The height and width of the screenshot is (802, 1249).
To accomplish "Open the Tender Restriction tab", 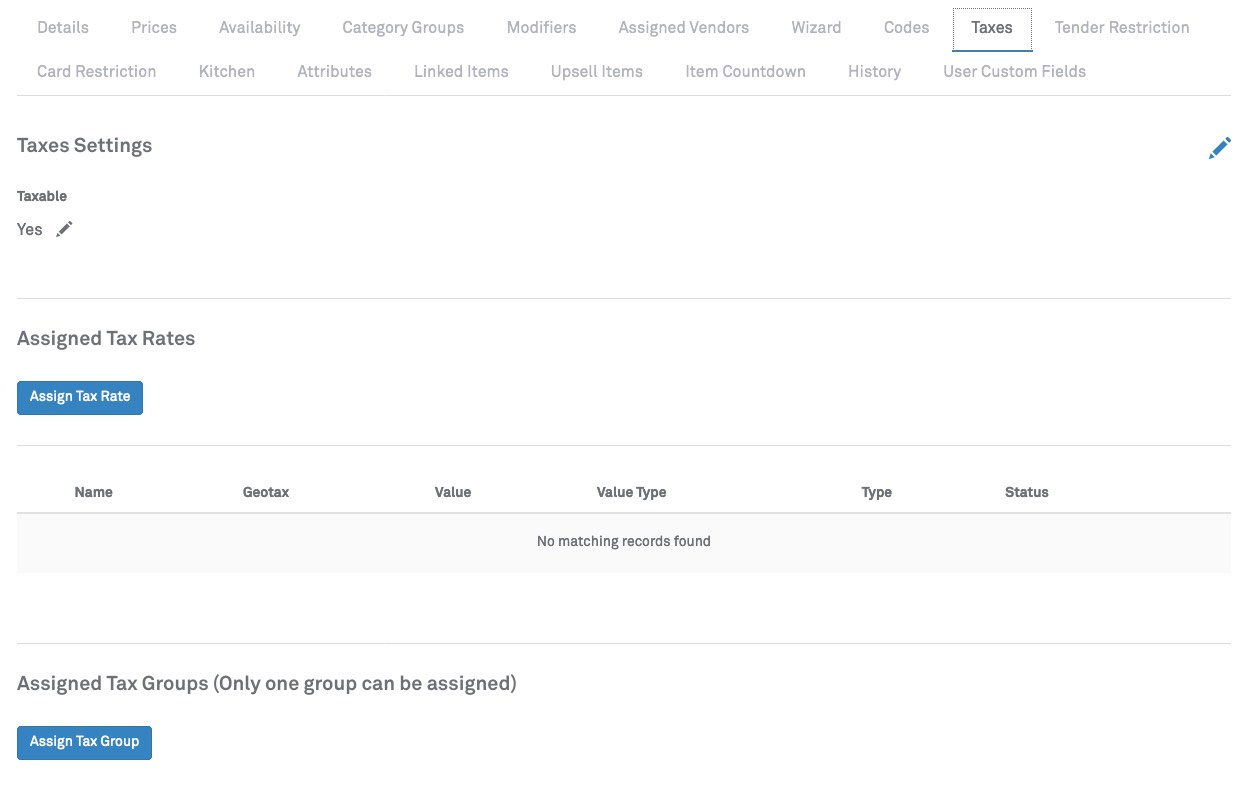I will 1121,28.
